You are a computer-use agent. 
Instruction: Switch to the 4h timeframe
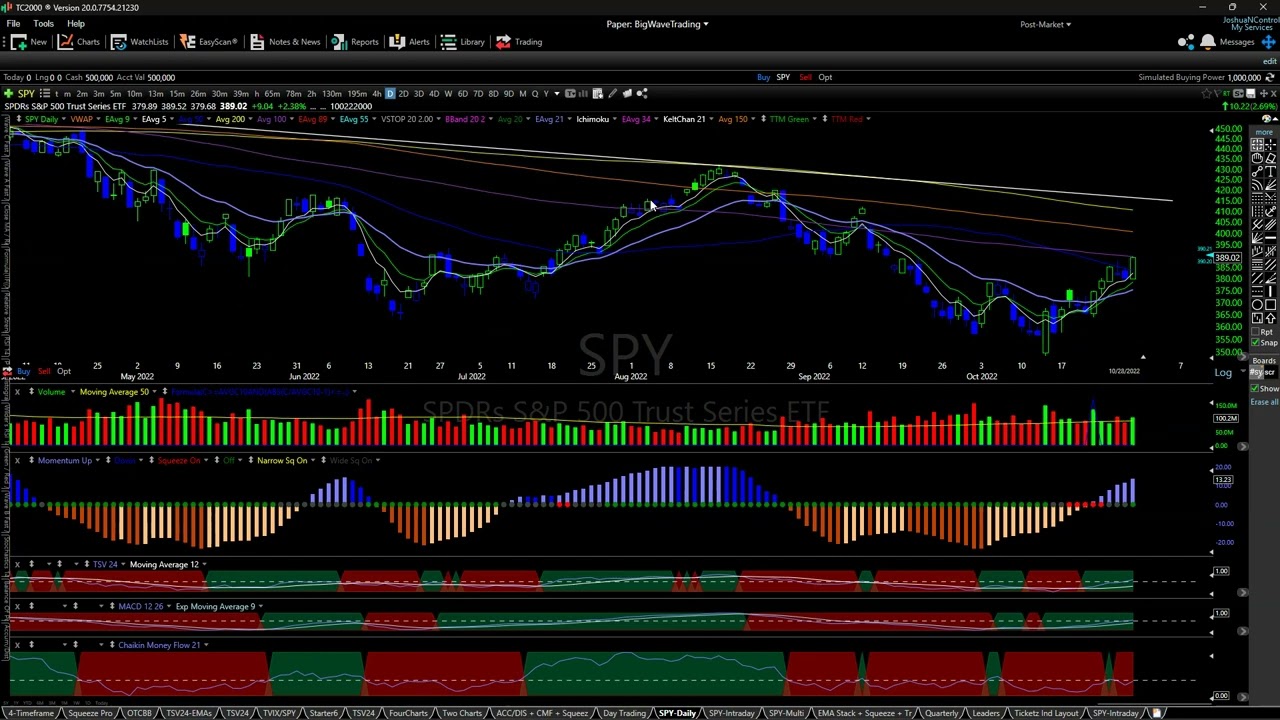(x=377, y=93)
